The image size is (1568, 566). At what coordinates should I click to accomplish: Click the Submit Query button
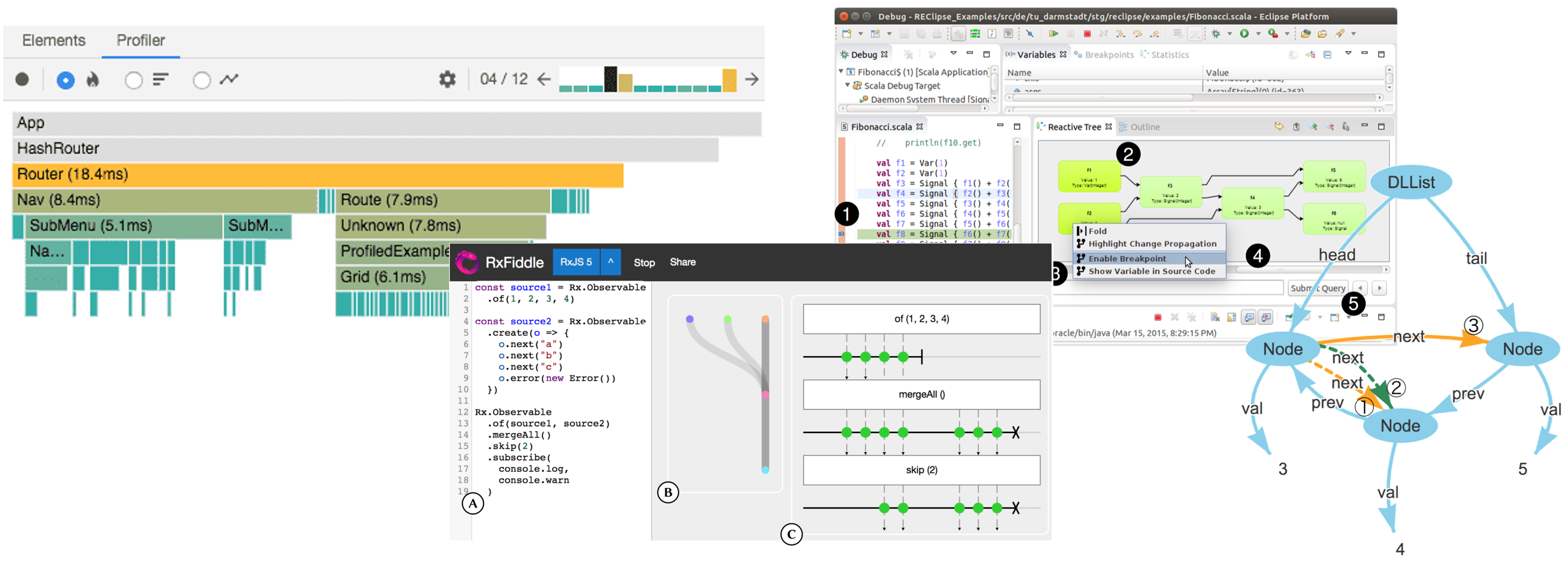[x=1317, y=288]
